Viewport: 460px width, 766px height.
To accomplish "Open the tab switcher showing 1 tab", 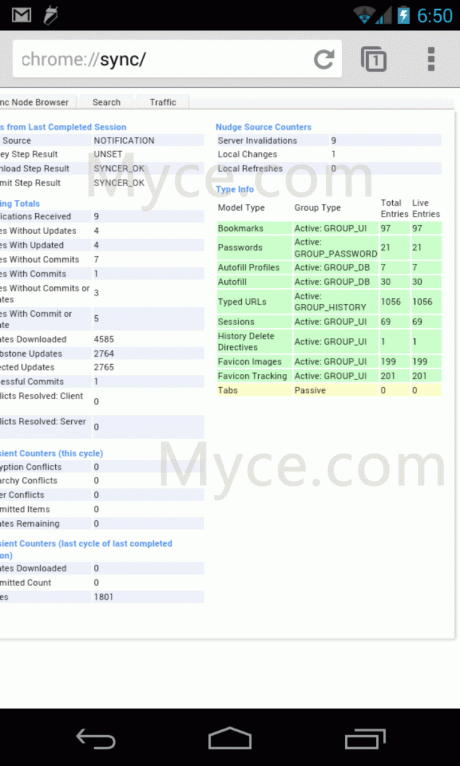I will [x=374, y=59].
